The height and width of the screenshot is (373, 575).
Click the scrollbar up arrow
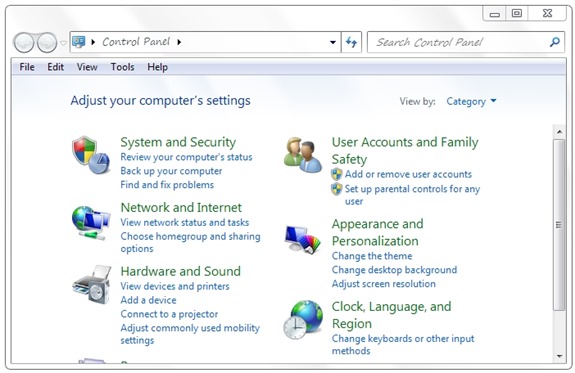click(559, 132)
